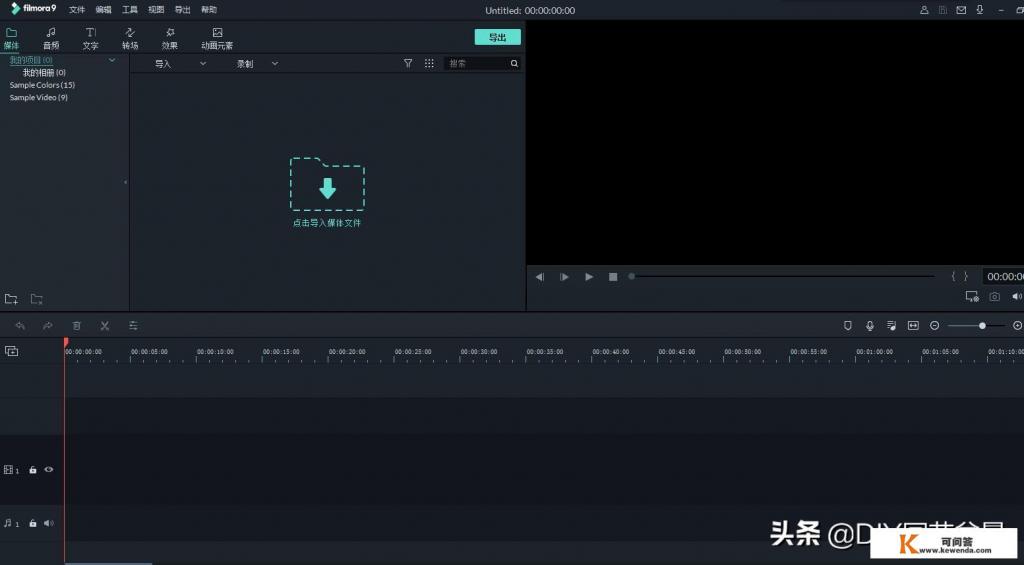
Task: Click the scissors split tool in timeline toolbar
Action: point(104,326)
